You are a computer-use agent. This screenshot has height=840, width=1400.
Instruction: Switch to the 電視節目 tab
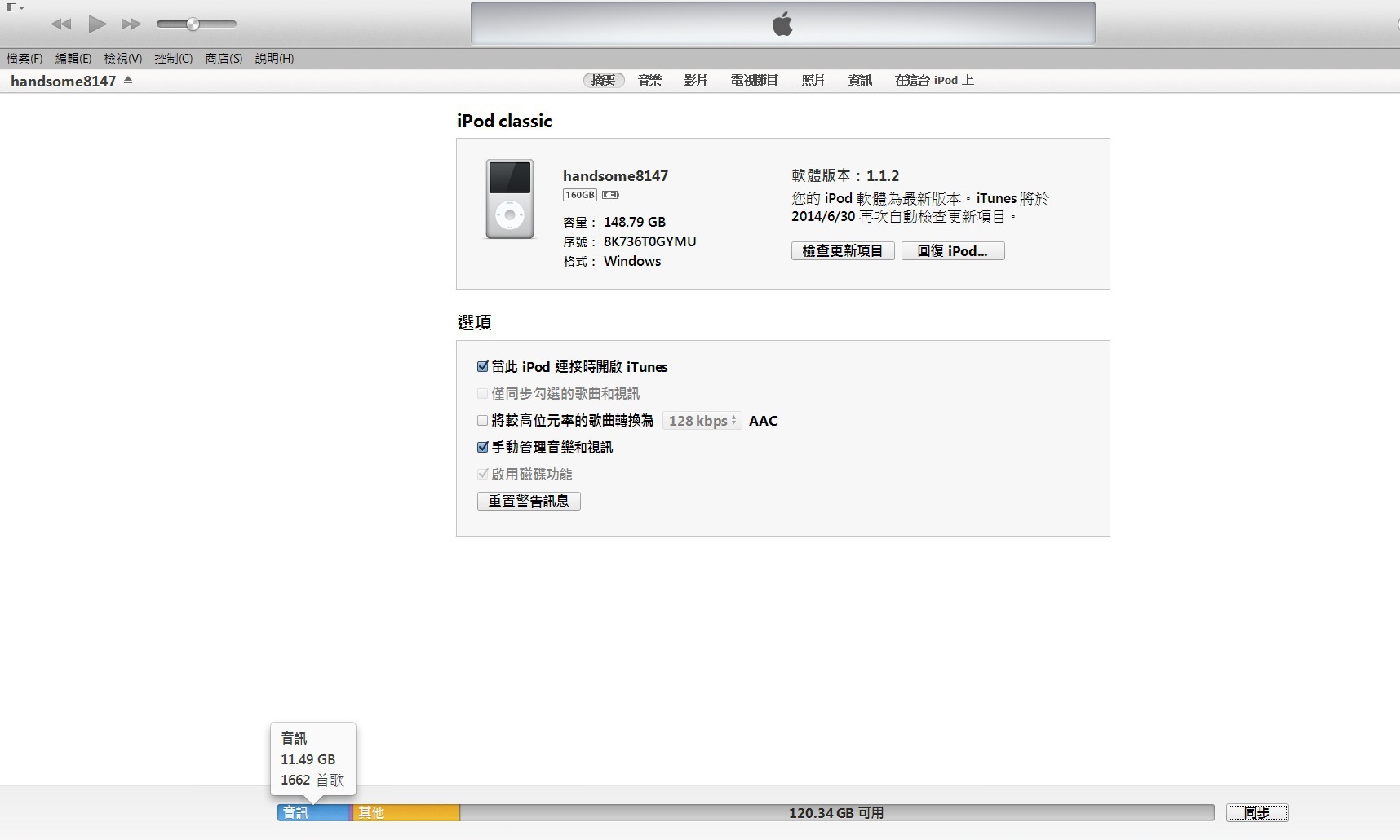755,80
